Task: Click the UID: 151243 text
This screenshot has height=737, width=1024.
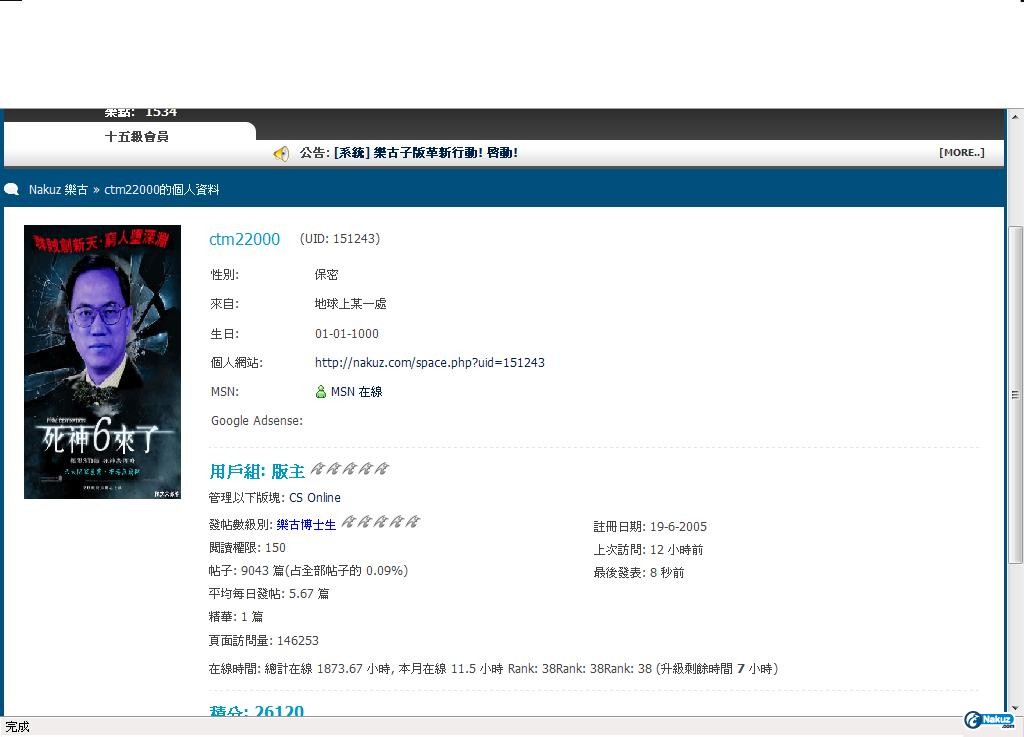Action: 340,239
